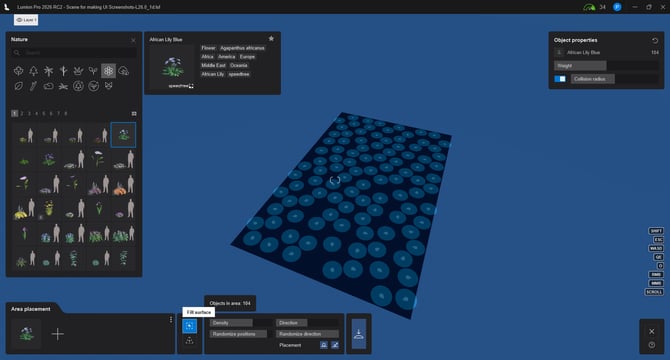This screenshot has width=670, height=360.
Task: Select the grass tuft category icon
Action: coord(78,71)
